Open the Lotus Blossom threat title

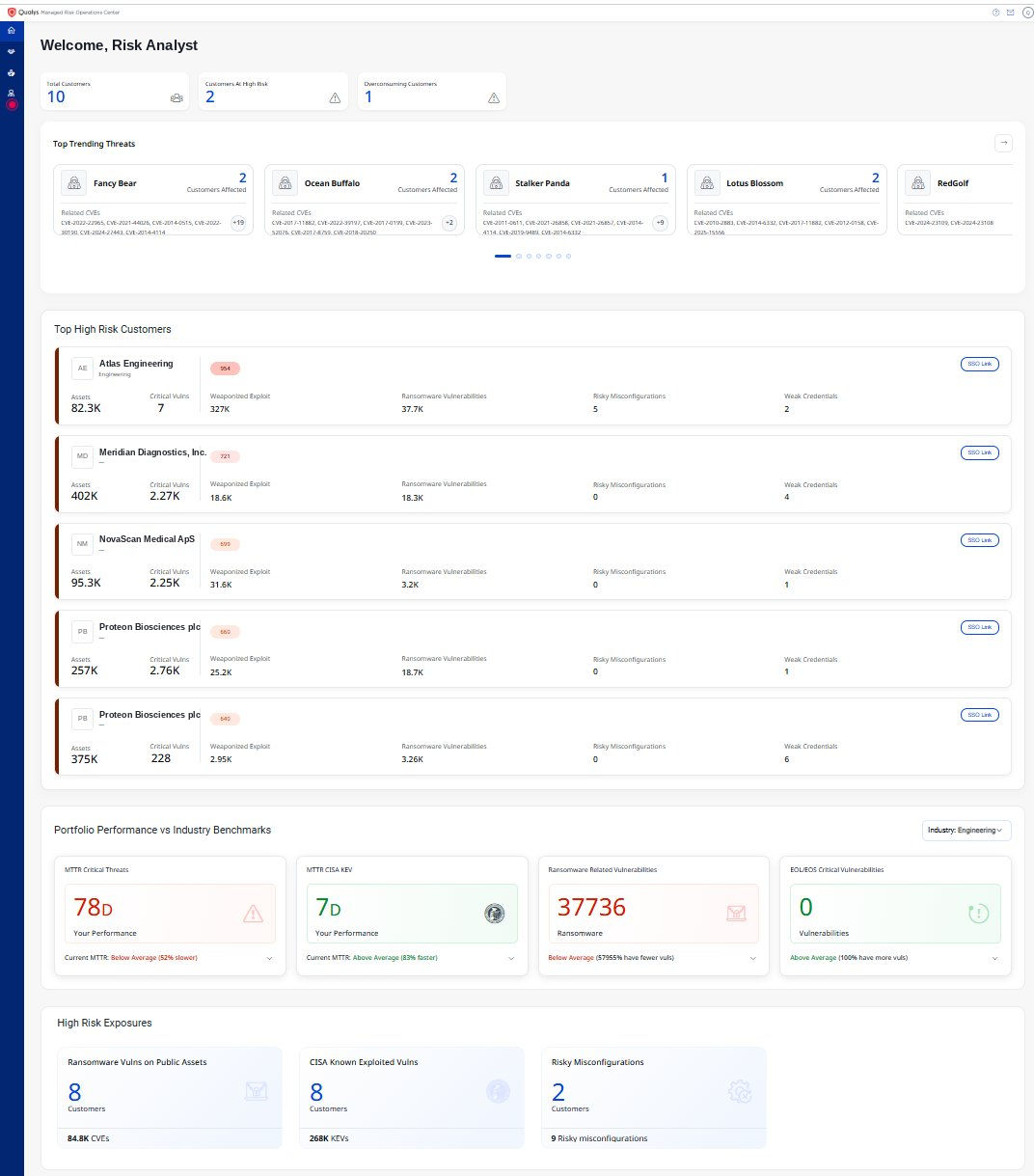point(754,183)
